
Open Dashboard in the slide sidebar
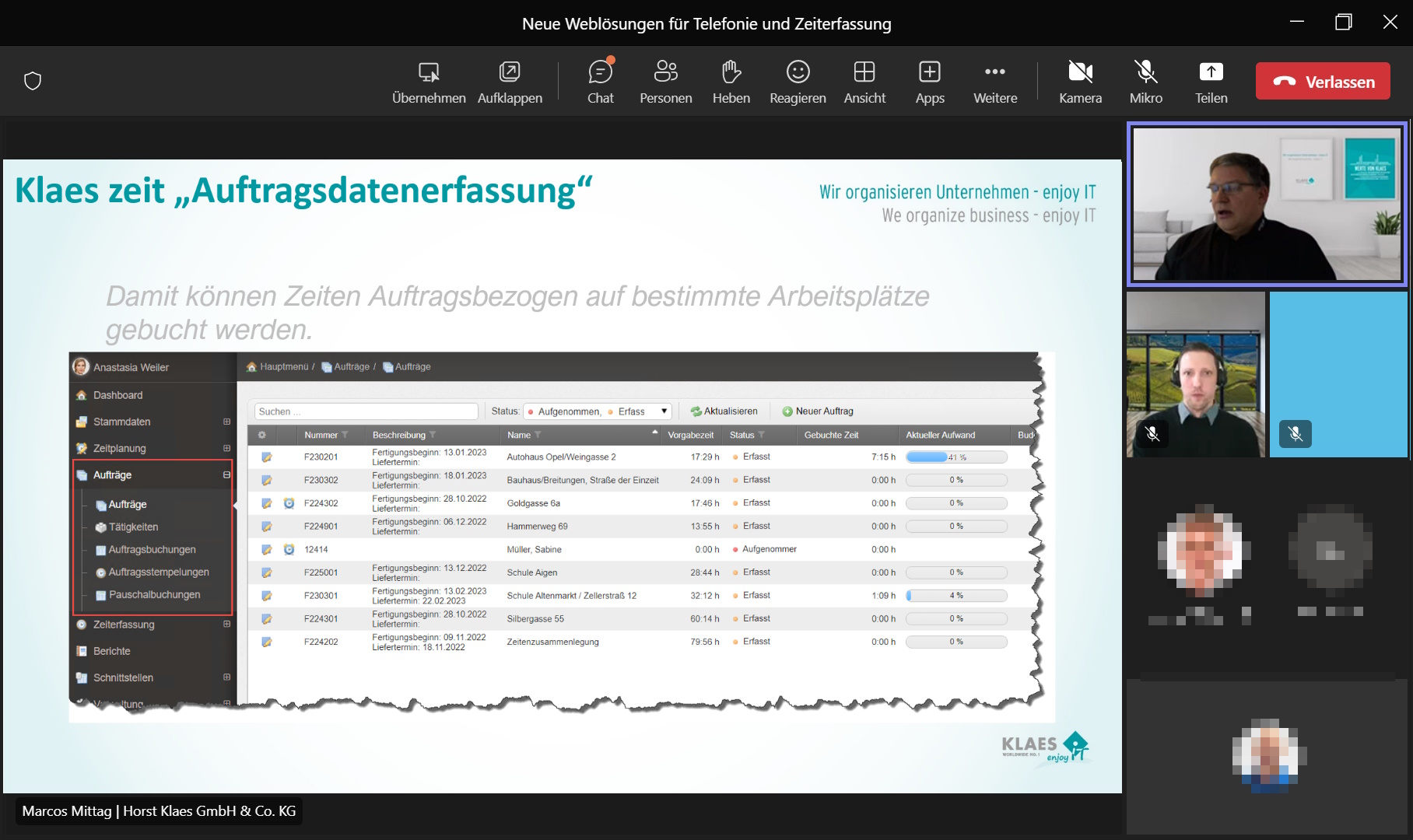click(x=117, y=395)
